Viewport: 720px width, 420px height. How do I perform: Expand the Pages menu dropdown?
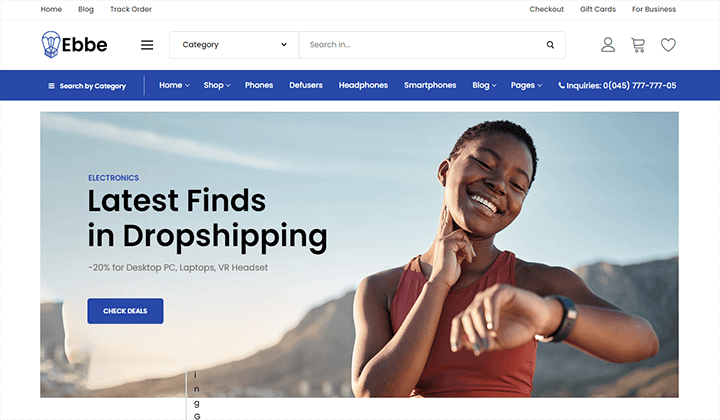[527, 85]
